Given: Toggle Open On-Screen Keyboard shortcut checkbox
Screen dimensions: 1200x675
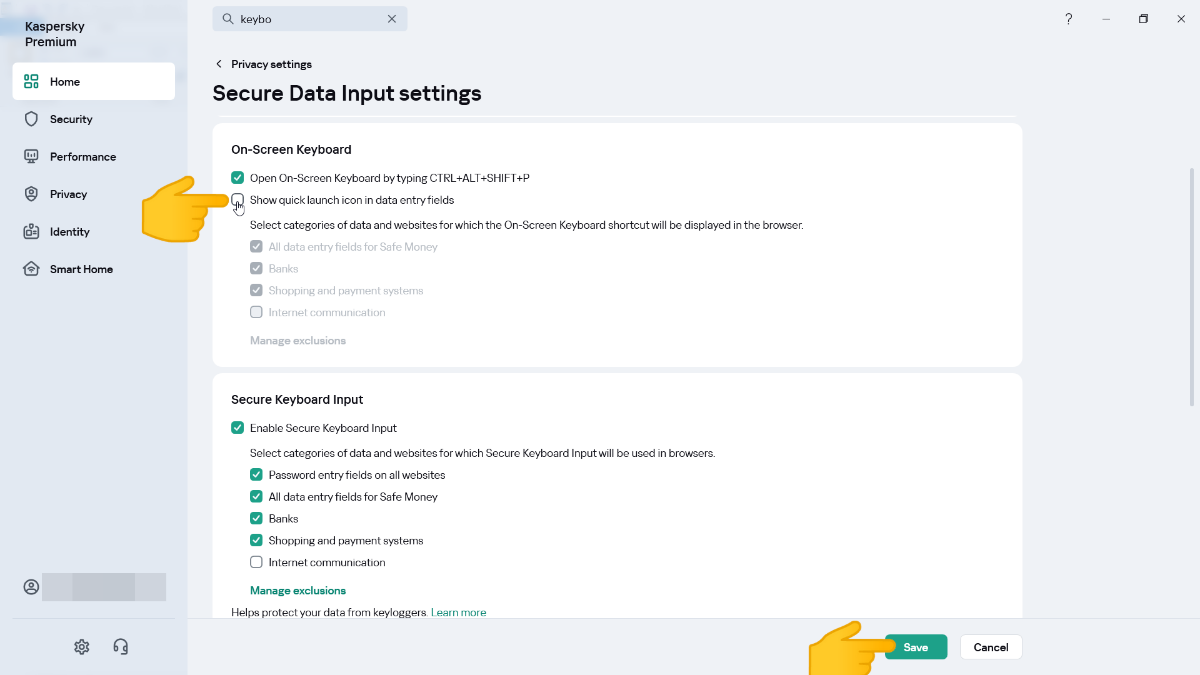Looking at the screenshot, I should [x=238, y=178].
